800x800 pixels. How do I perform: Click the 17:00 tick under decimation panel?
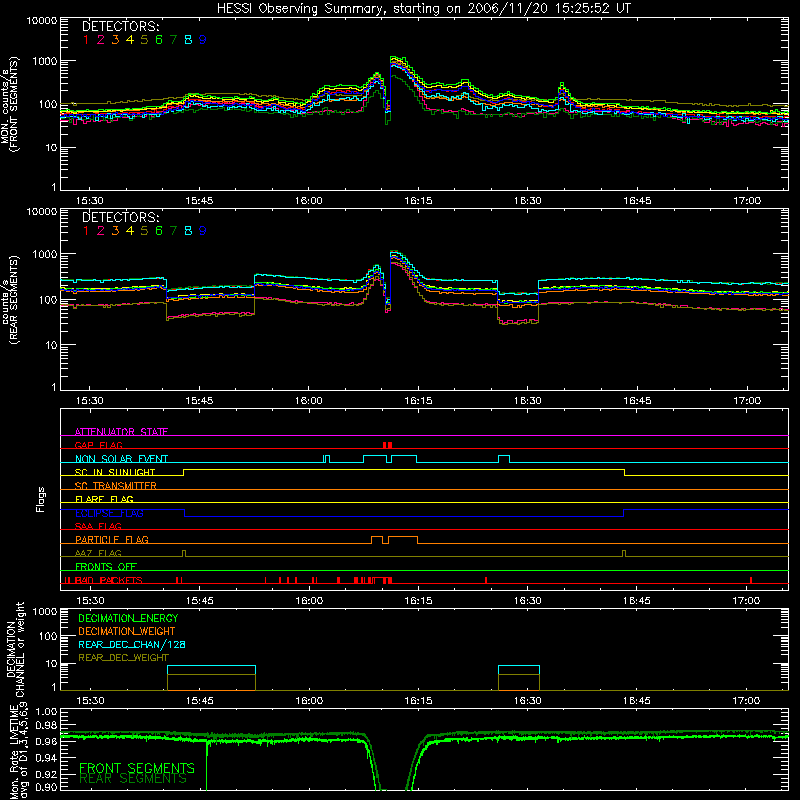point(747,701)
